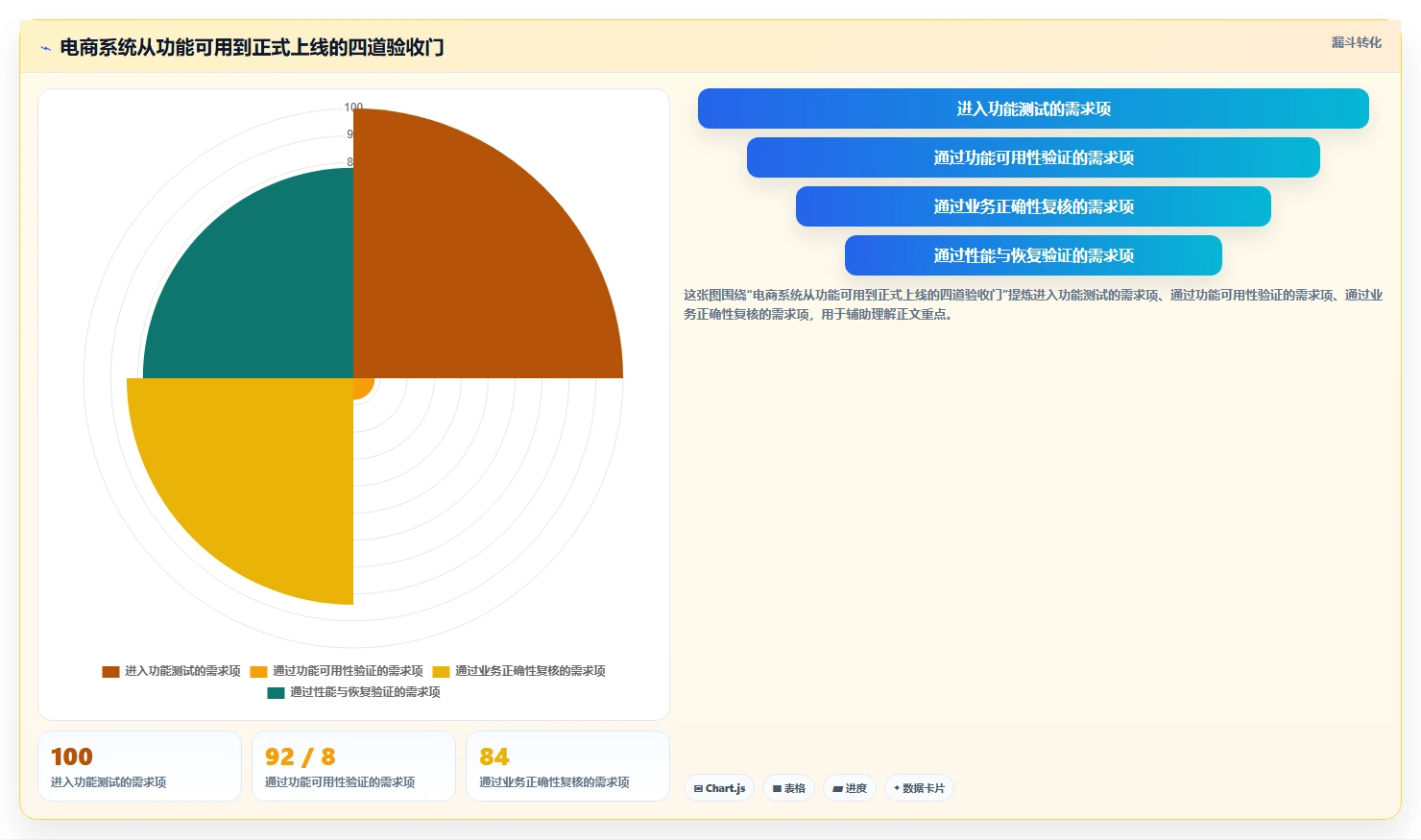Select funnel bar 通过功能可用性验证的需求项
Viewport: 1421px width, 840px height.
[1033, 157]
